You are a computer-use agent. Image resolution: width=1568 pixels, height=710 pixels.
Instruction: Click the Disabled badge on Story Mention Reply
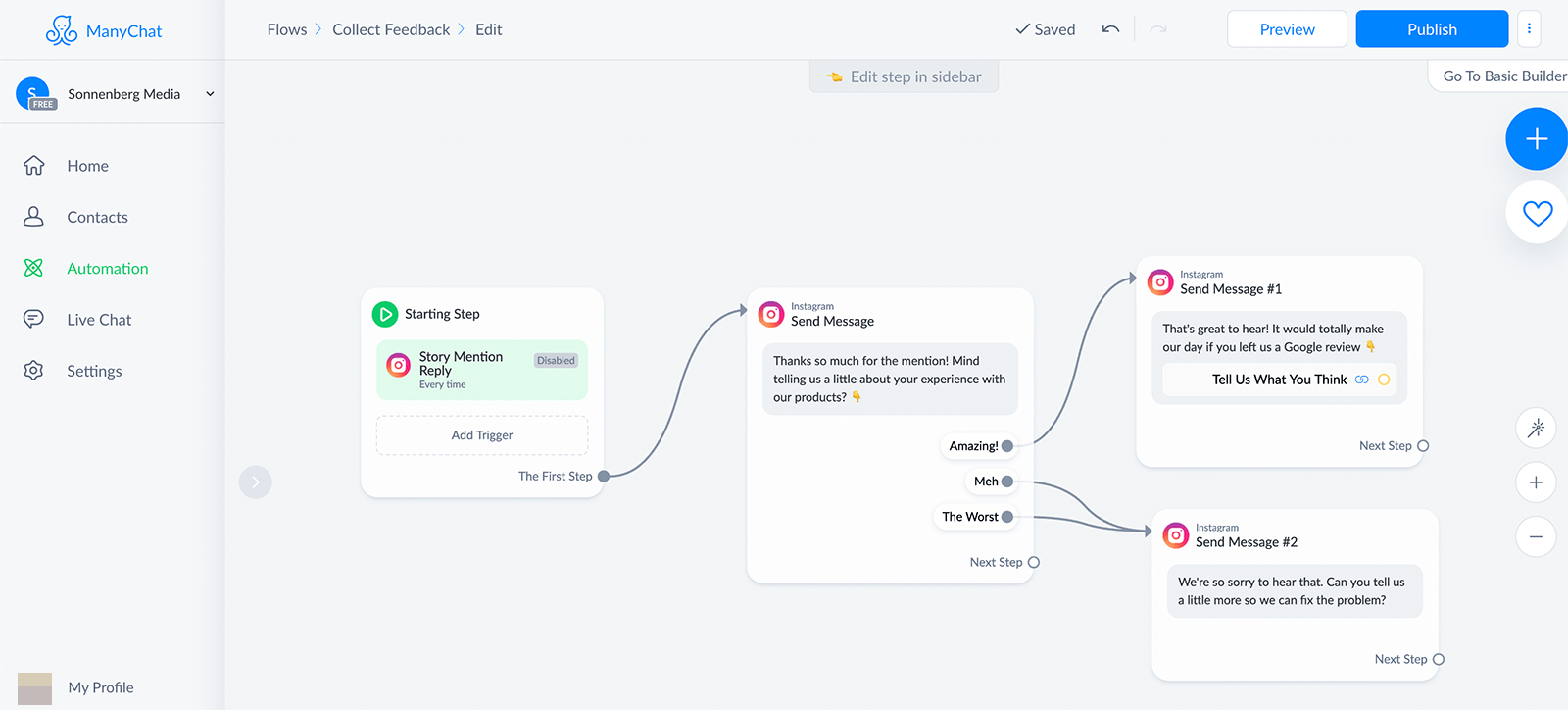click(556, 361)
